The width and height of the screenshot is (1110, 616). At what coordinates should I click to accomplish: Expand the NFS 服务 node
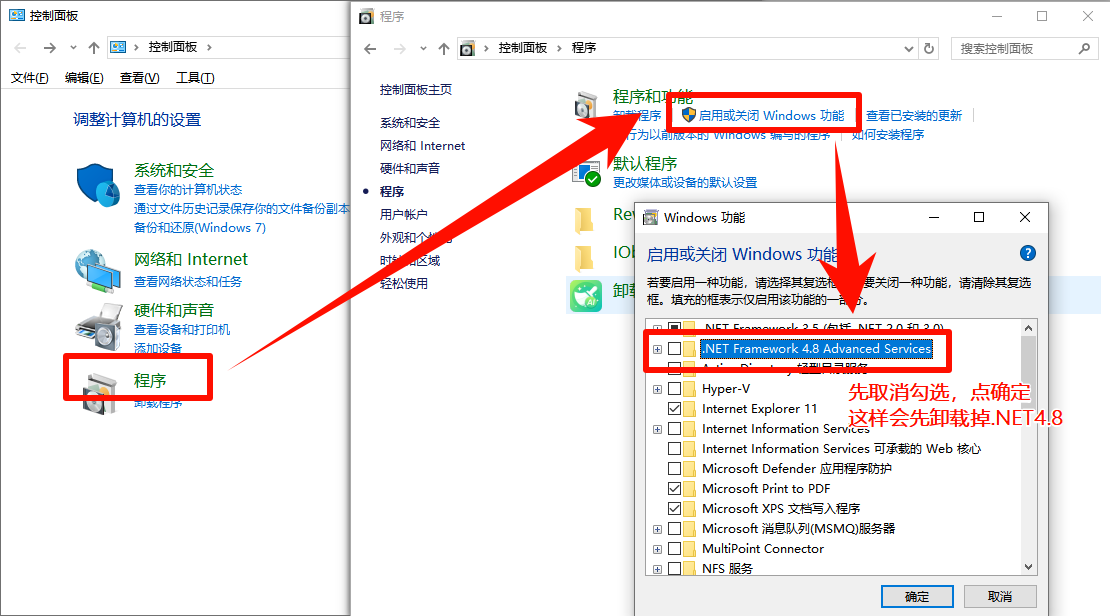click(x=658, y=569)
